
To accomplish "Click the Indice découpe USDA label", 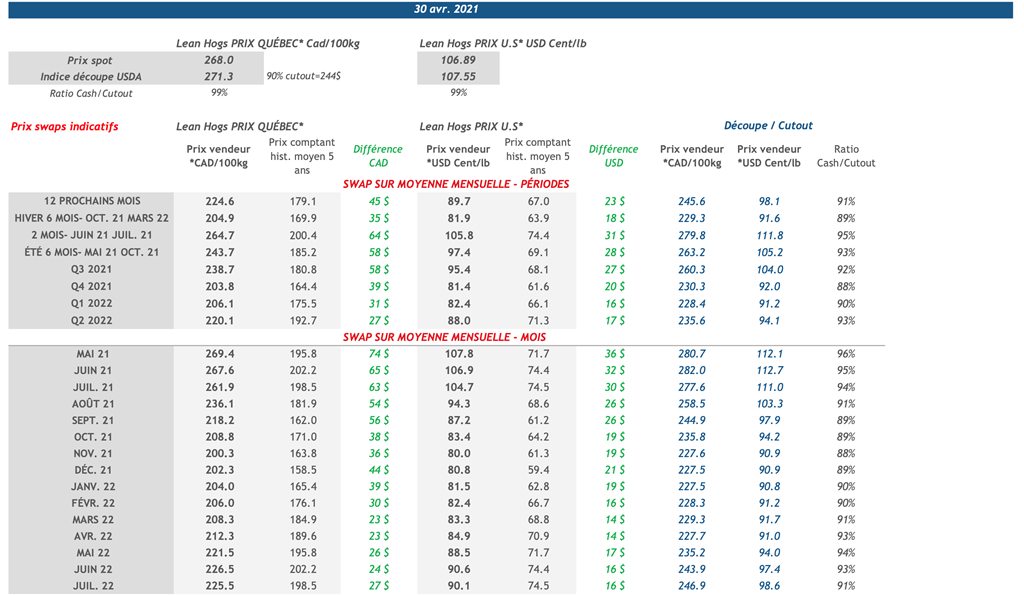I will [x=91, y=77].
